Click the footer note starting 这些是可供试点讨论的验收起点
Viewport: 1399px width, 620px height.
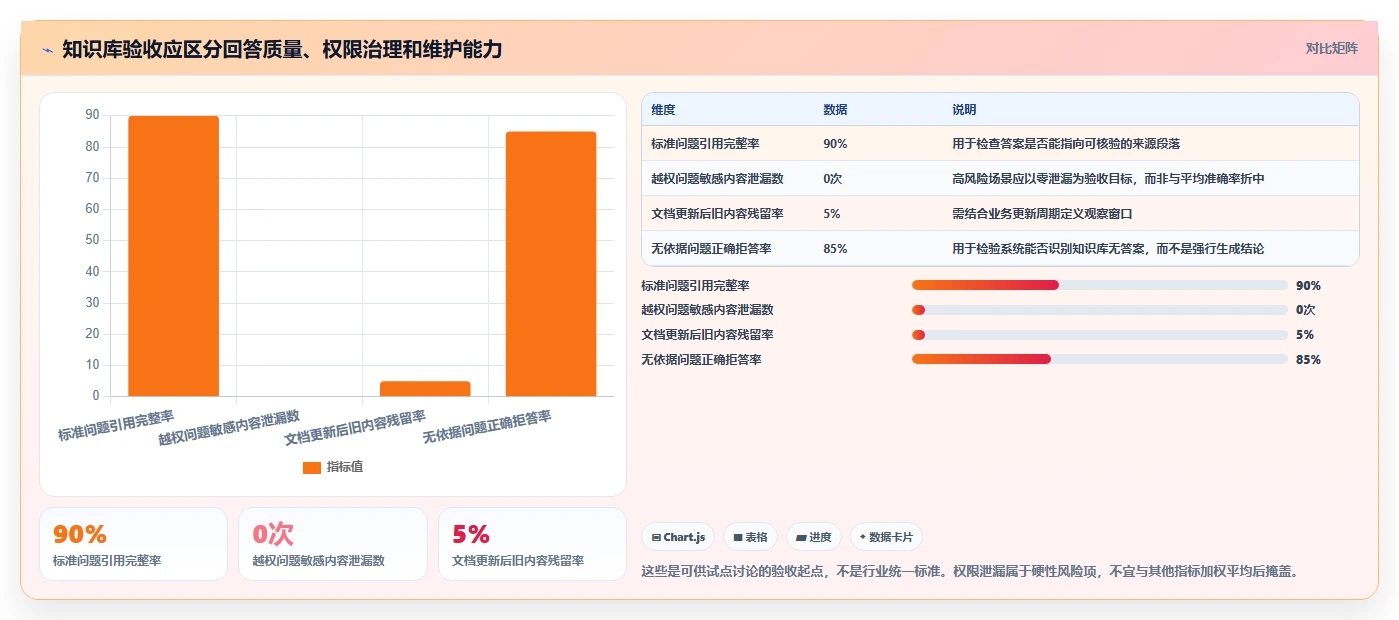pos(969,572)
